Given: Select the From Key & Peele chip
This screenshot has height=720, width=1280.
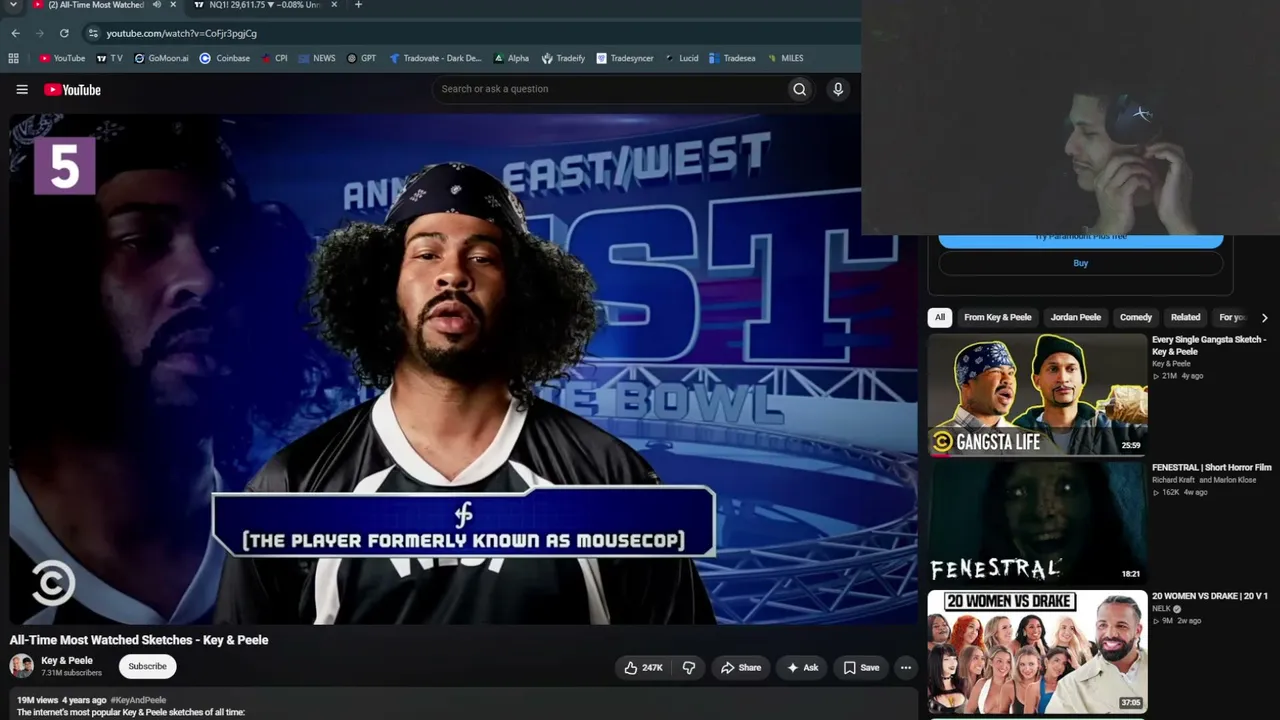Looking at the screenshot, I should pos(997,317).
